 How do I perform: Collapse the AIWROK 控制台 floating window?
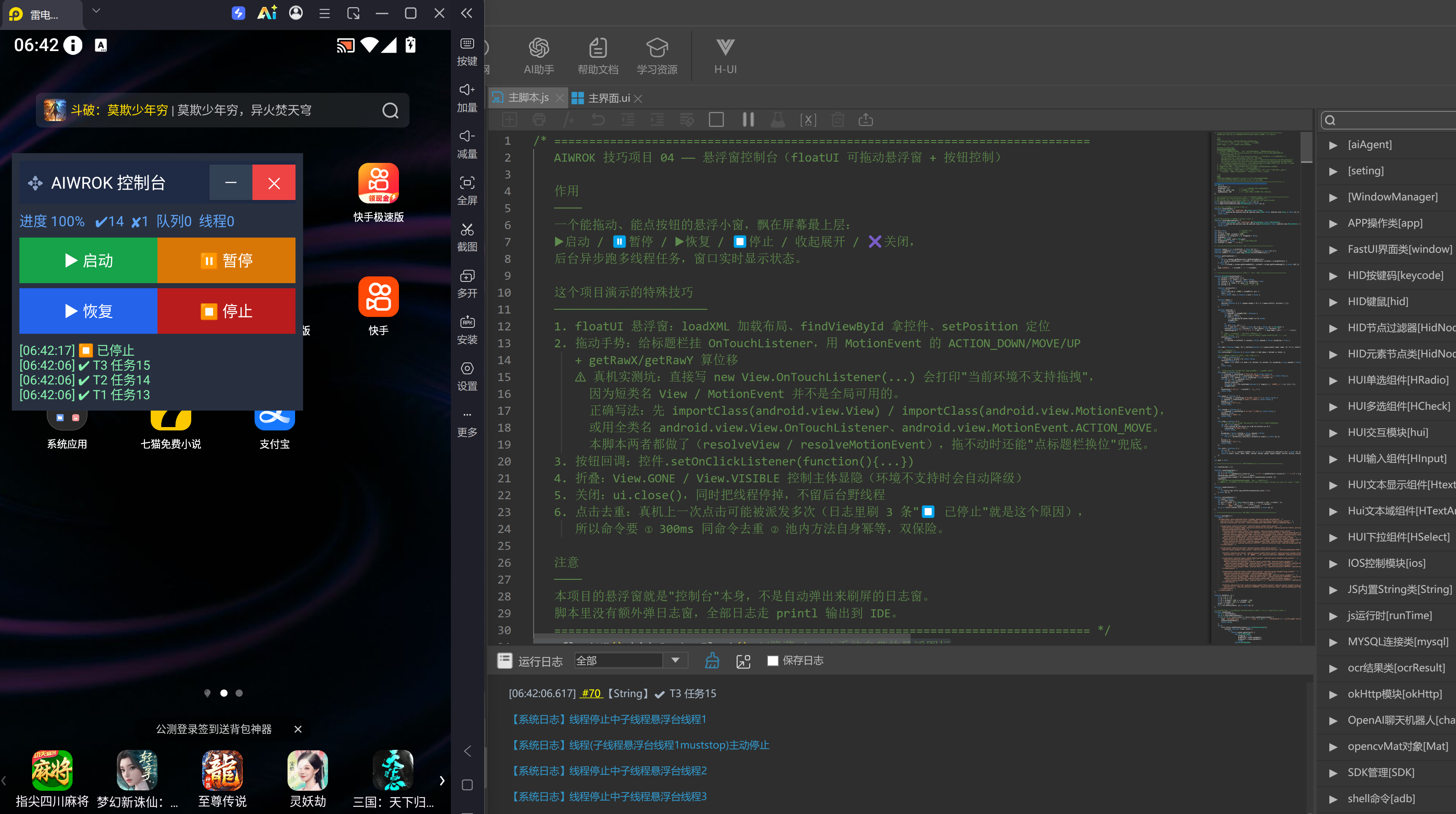pyautogui.click(x=230, y=182)
